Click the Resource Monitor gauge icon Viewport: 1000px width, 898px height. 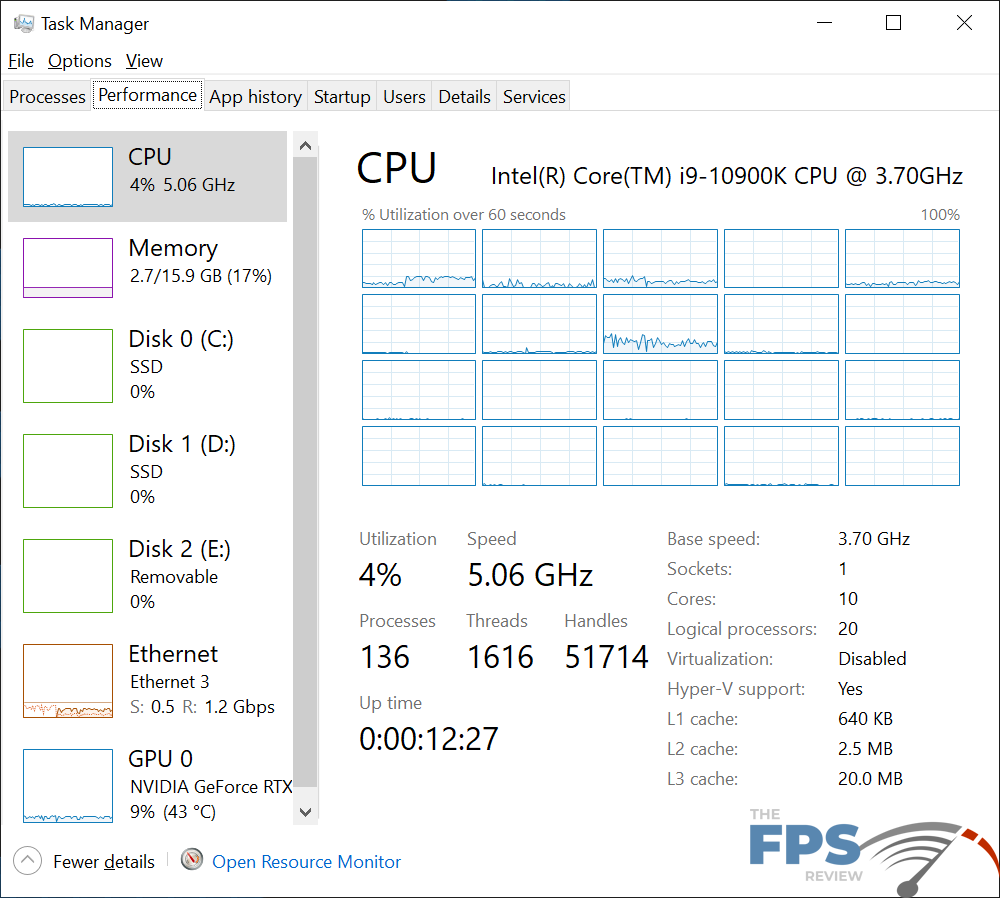[191, 860]
